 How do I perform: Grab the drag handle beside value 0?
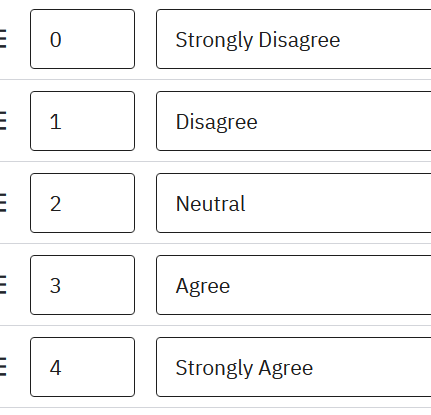pyautogui.click(x=3, y=39)
